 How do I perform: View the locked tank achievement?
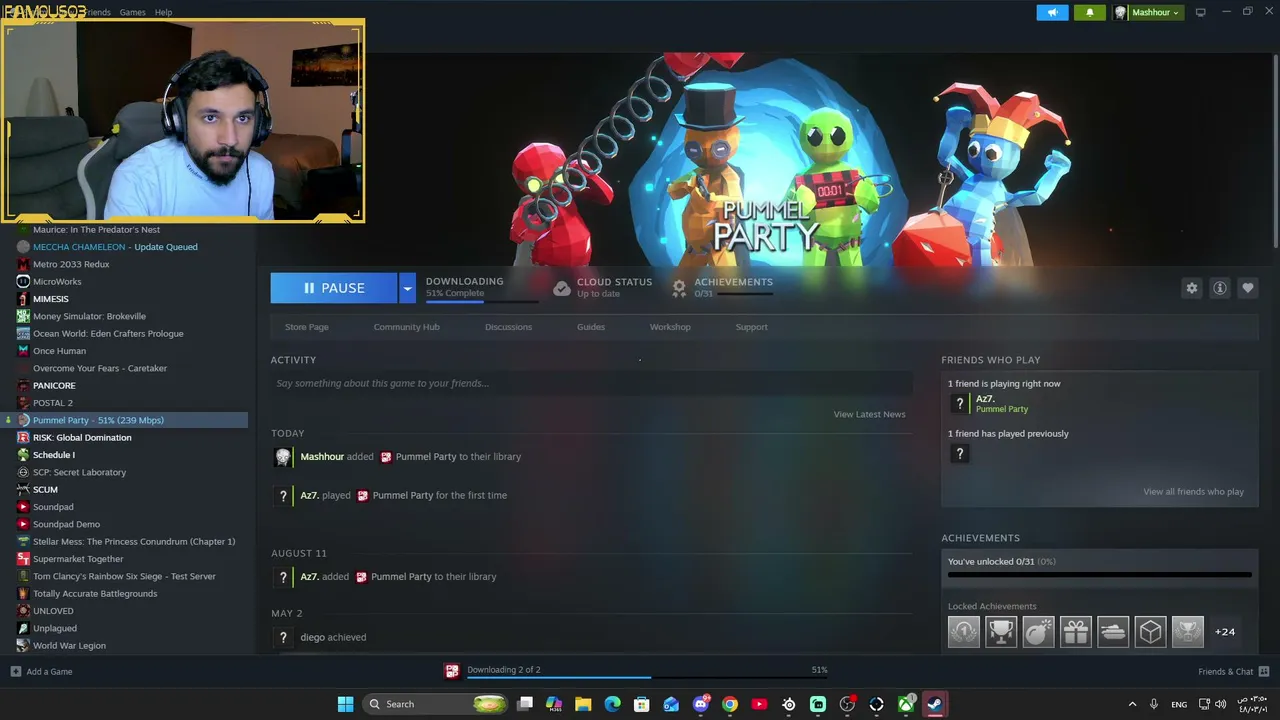click(1113, 632)
